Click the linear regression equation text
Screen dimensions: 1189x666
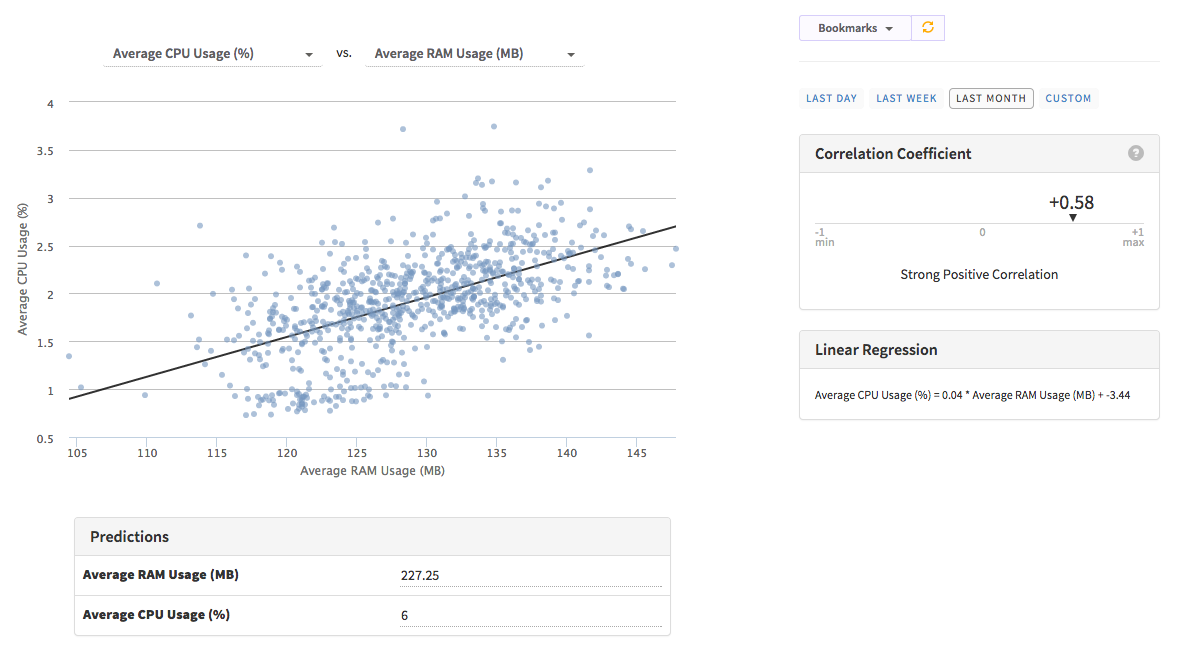(972, 395)
